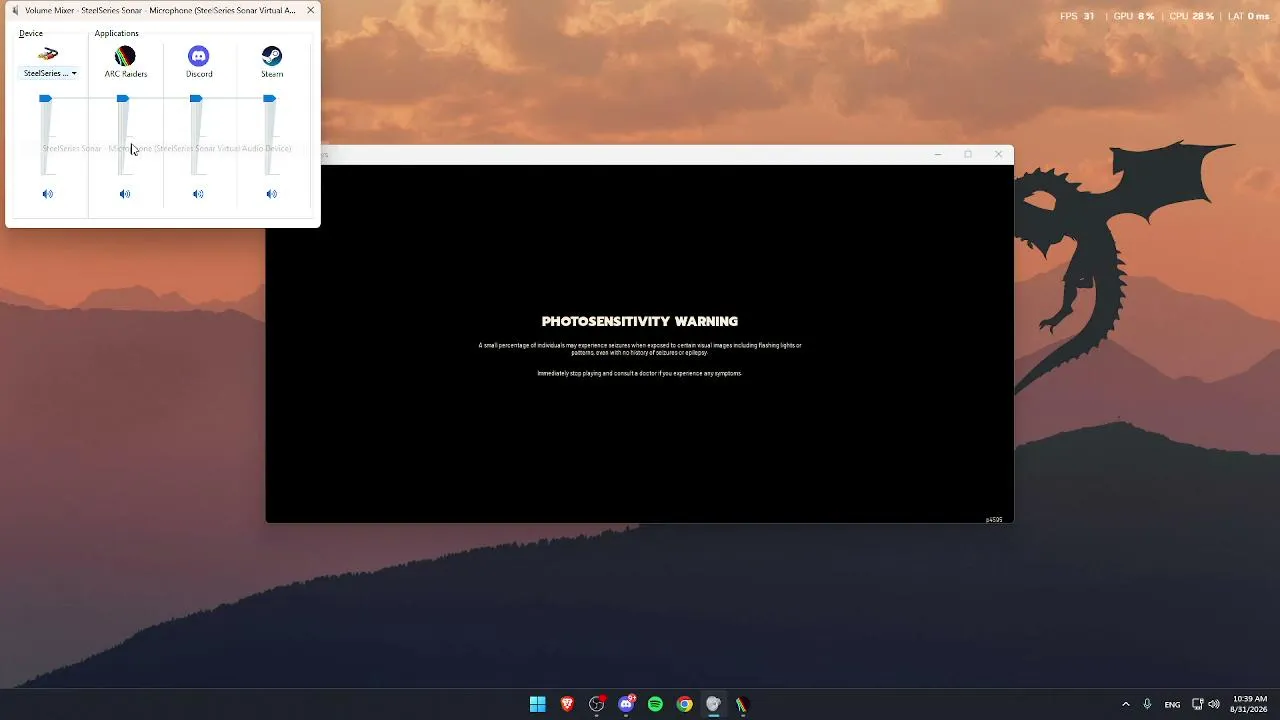Click the "PHOTOSENSITIVITY WARNING" heading in game window
This screenshot has height=720, width=1280.
coord(640,321)
